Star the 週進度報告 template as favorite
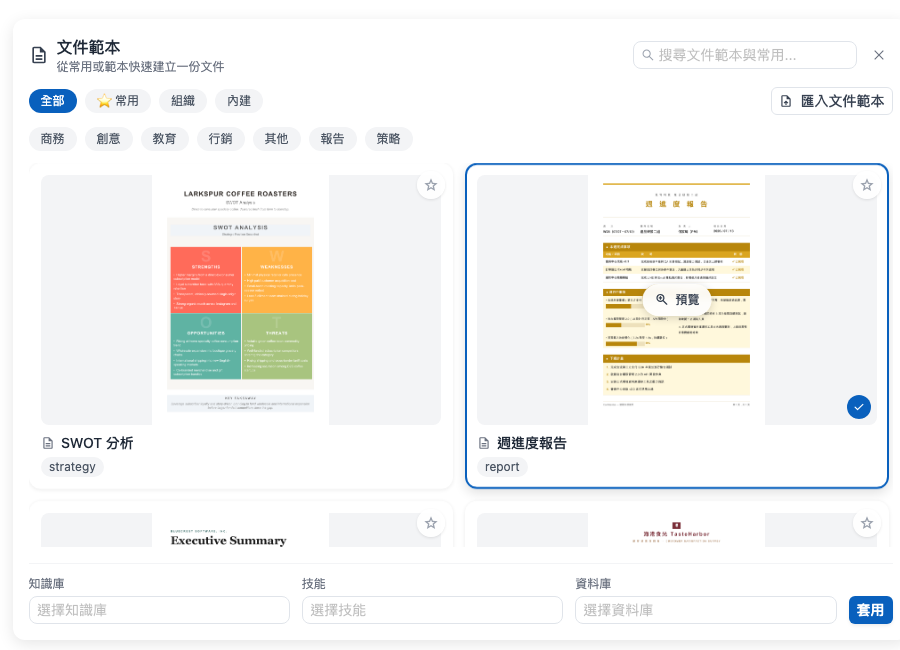900x650 pixels. [867, 185]
